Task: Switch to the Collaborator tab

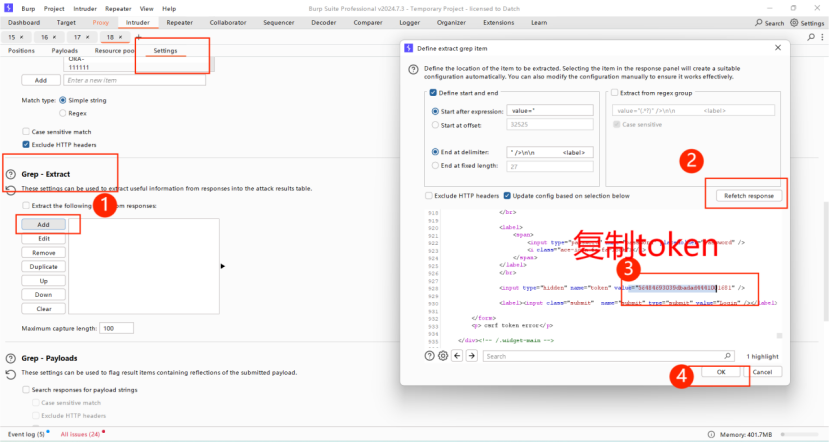Action: point(228,23)
